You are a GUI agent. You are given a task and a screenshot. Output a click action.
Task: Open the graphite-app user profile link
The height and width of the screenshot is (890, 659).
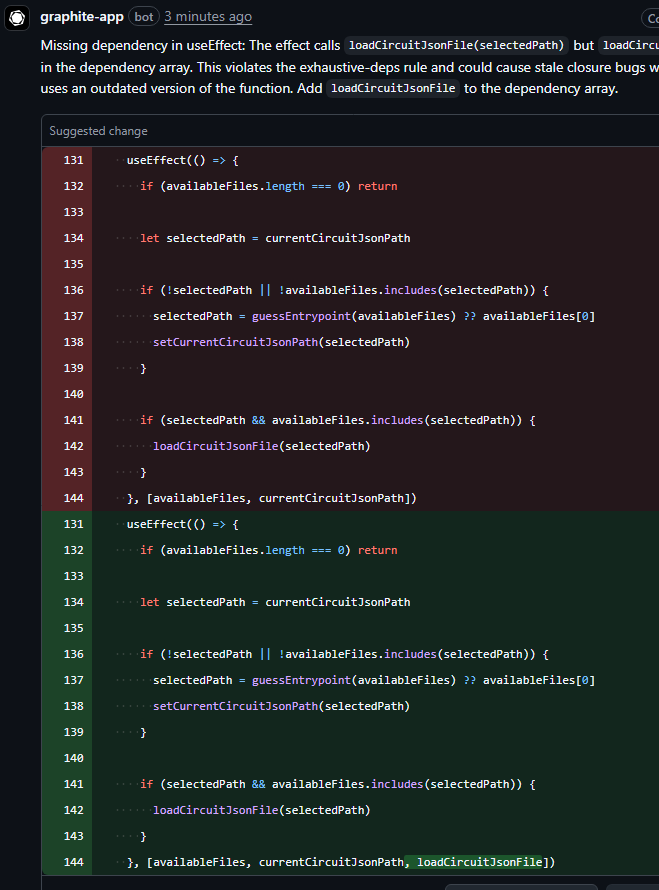point(82,17)
